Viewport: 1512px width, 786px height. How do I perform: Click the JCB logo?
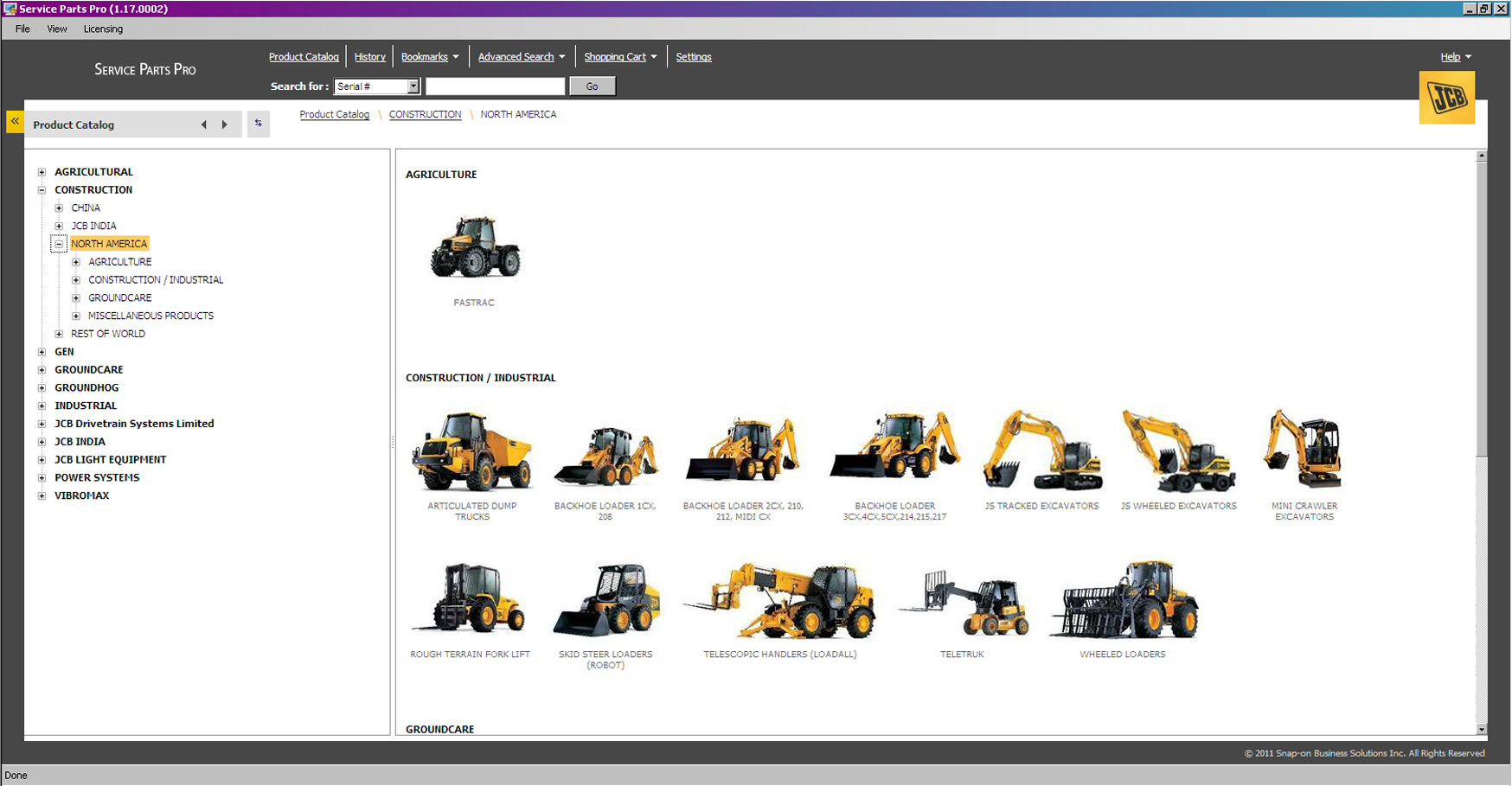click(1446, 98)
